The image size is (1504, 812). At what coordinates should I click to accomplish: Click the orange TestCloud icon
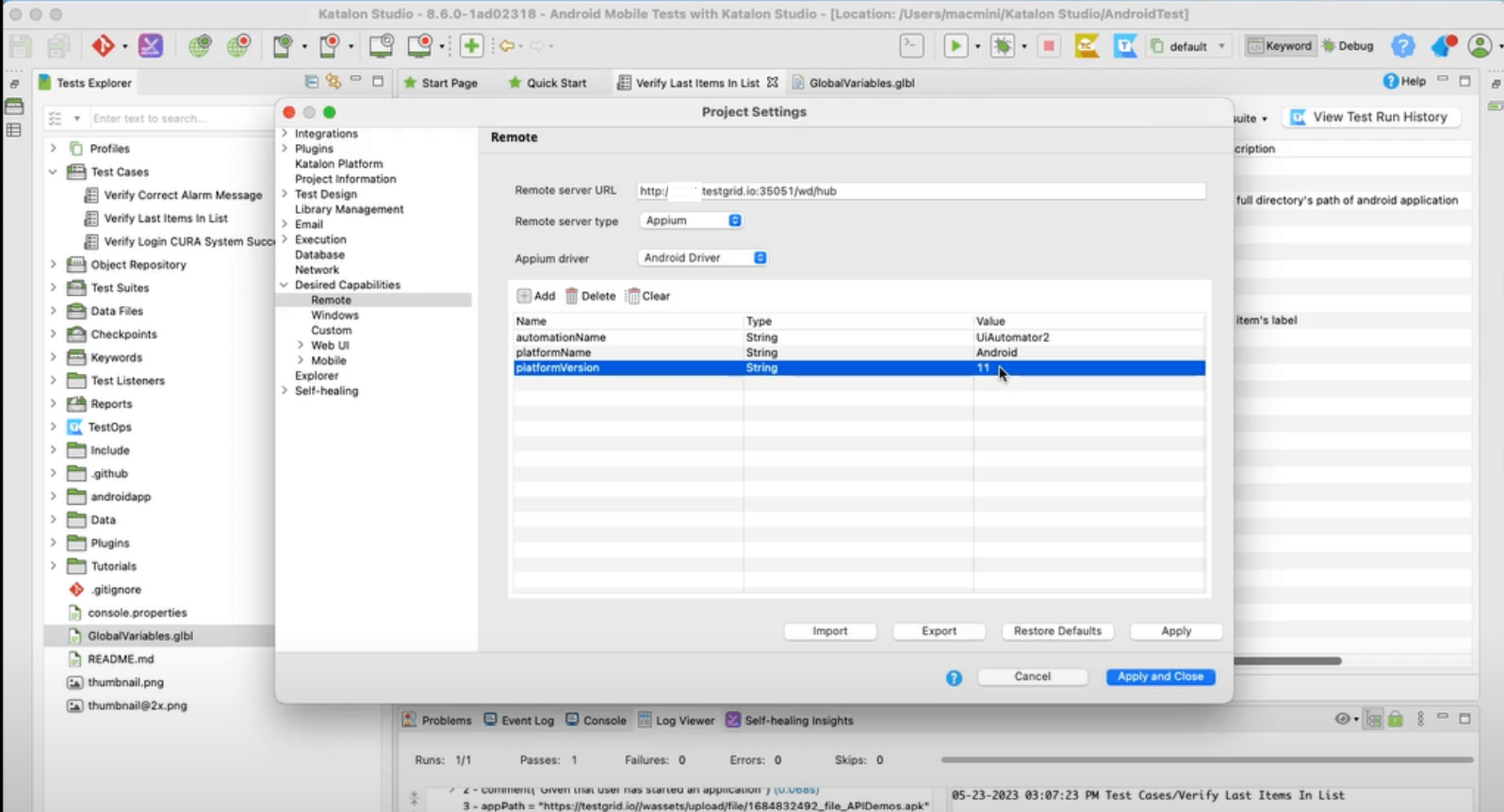[1087, 45]
